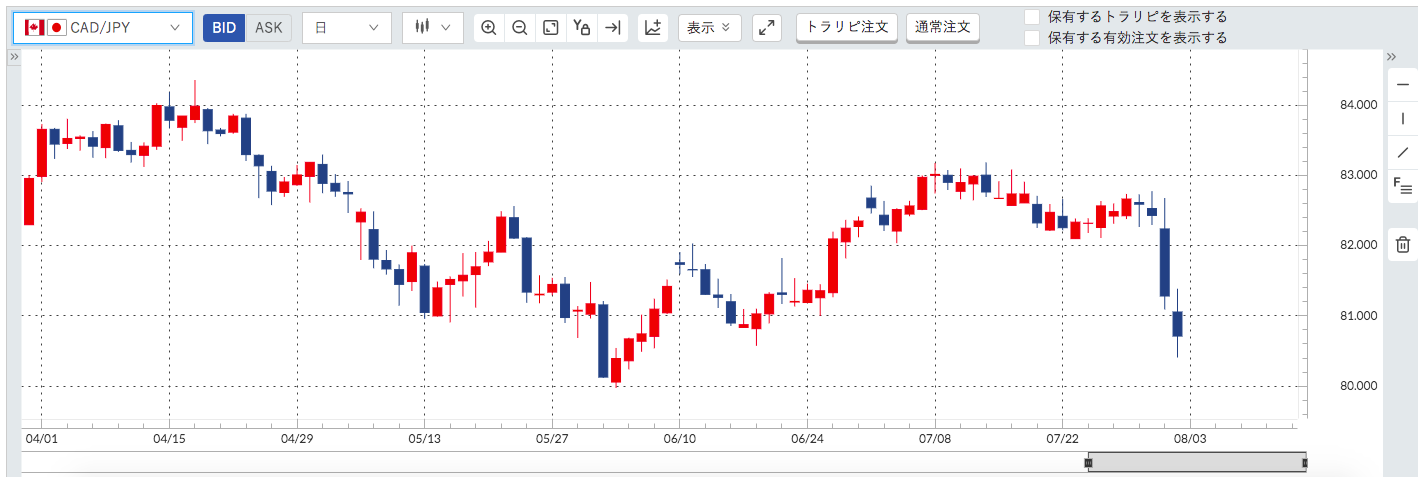The image size is (1418, 477).
Task: Zoom out of the chart
Action: click(x=520, y=28)
